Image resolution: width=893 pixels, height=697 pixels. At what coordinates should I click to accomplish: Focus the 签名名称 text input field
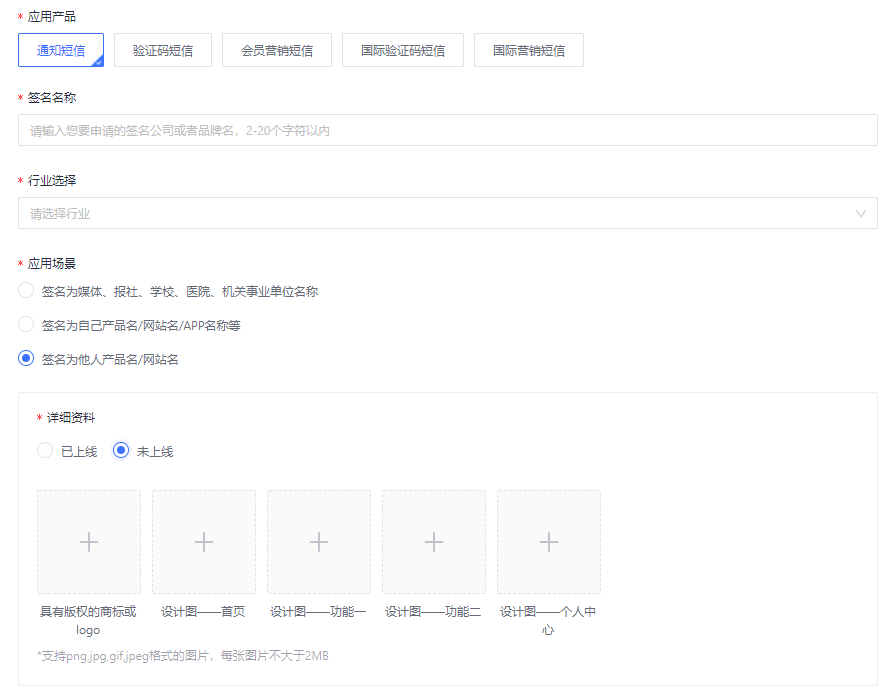[447, 130]
